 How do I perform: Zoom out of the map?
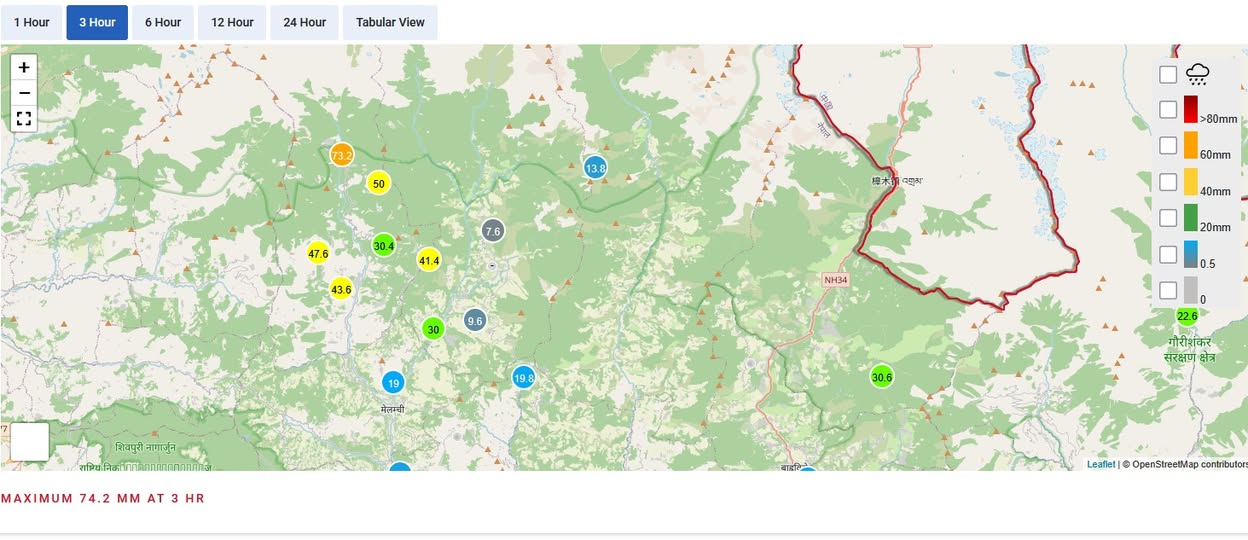pyautogui.click(x=24, y=94)
